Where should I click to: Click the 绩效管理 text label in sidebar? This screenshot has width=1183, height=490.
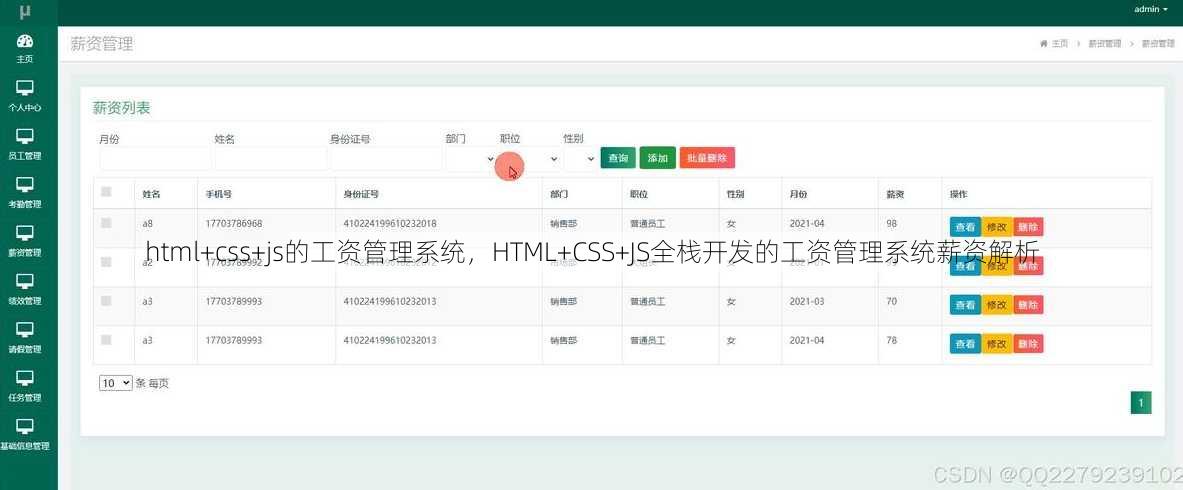(x=25, y=300)
